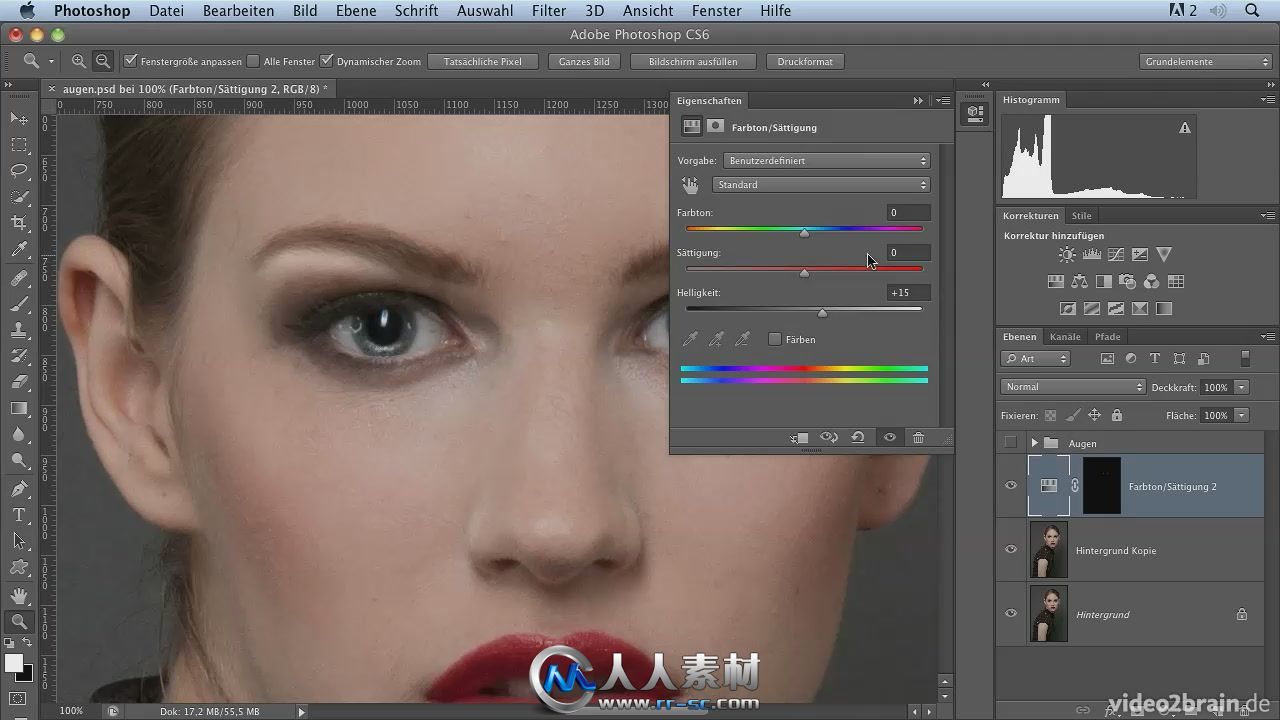This screenshot has height=720, width=1280.
Task: Select the Type tool in toolbox
Action: pyautogui.click(x=19, y=515)
